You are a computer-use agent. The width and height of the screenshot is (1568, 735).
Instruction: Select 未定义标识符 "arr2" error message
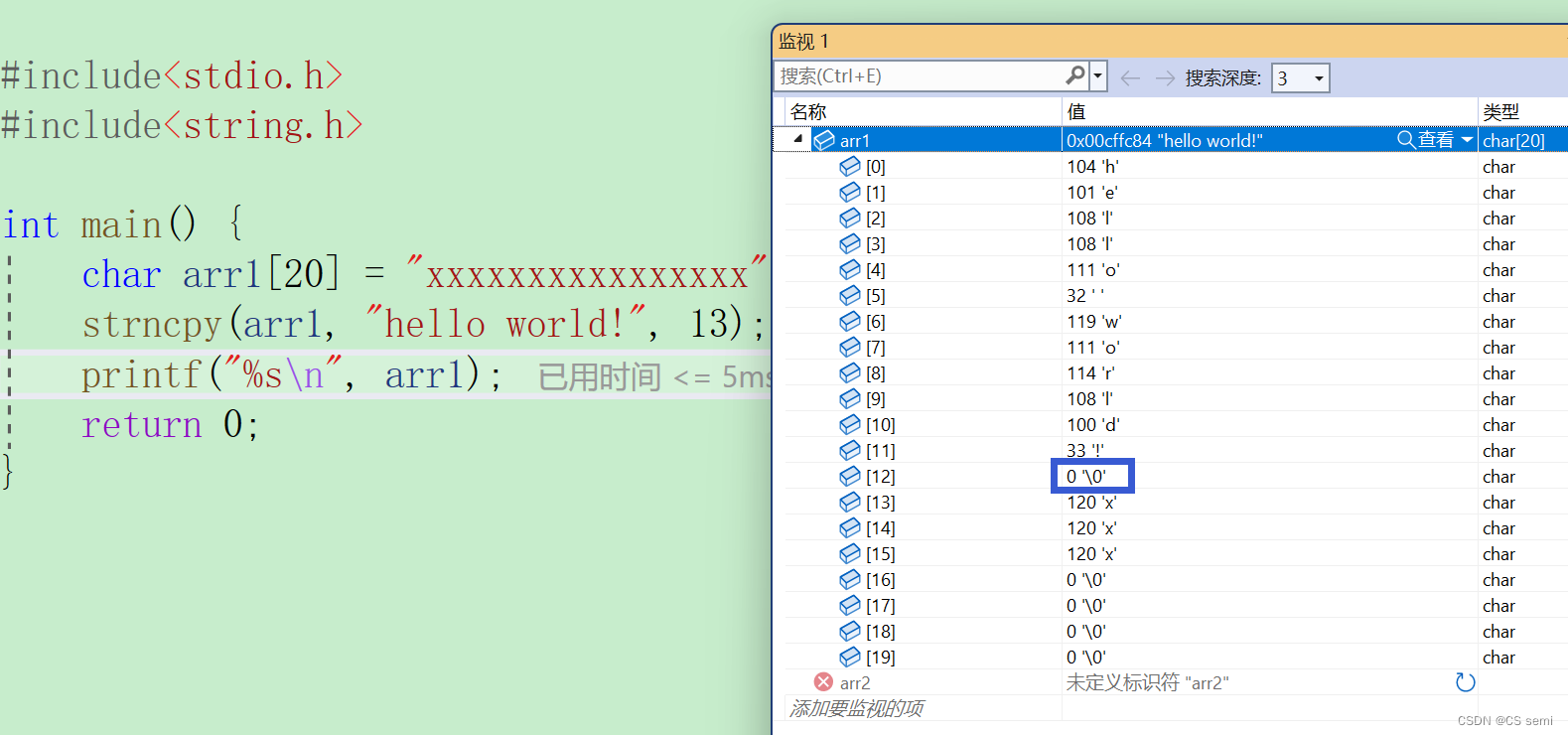[1148, 683]
